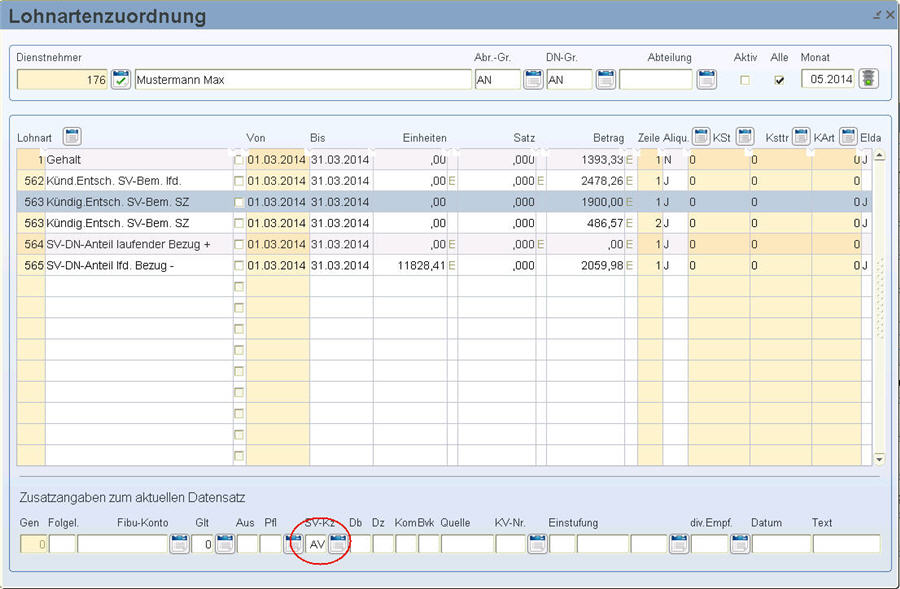900x589 pixels.
Task: Click the Abr.-Gr. field containing AN
Action: pos(498,80)
